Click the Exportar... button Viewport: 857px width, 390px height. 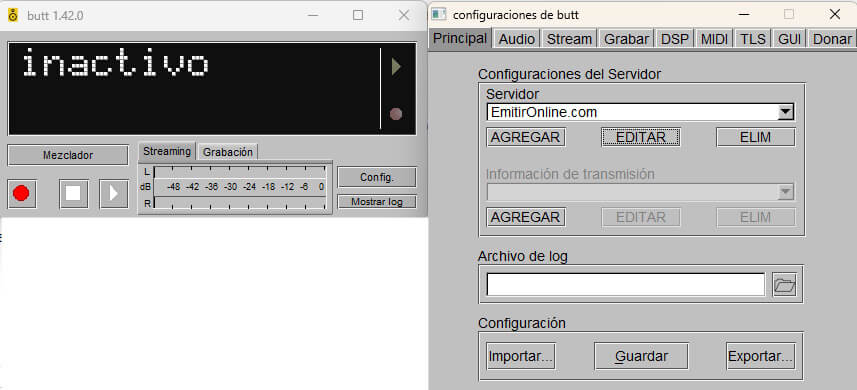point(760,357)
